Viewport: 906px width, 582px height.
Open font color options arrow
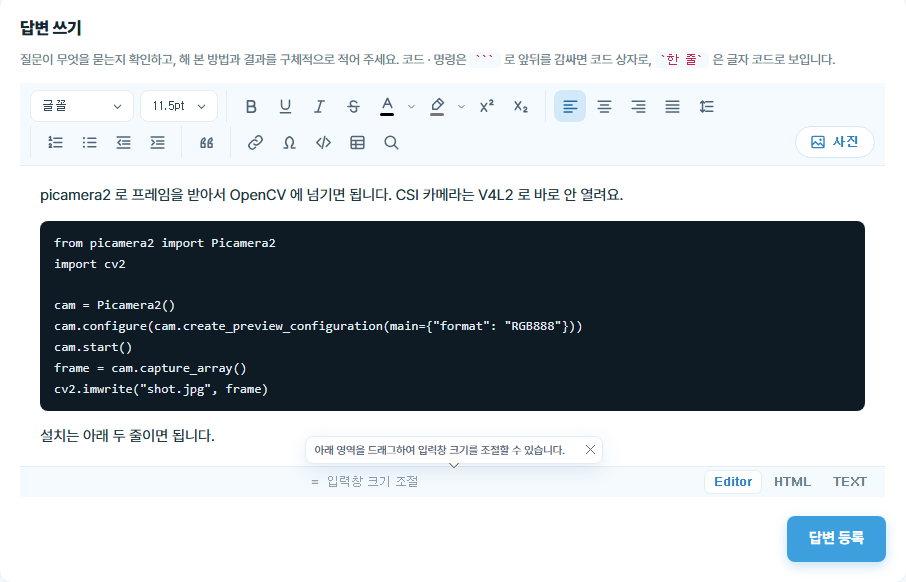coord(411,106)
